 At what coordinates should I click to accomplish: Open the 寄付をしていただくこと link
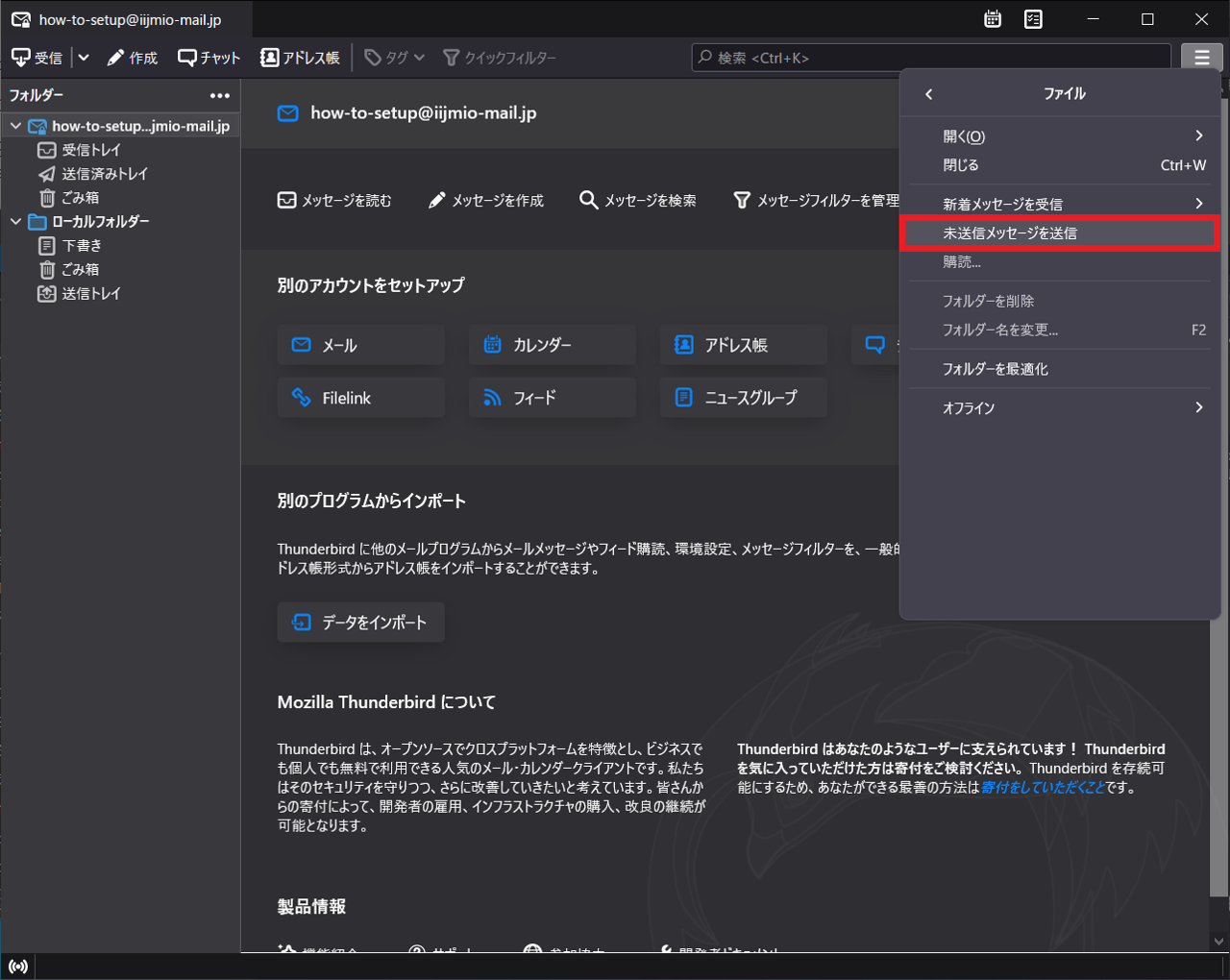1043,787
